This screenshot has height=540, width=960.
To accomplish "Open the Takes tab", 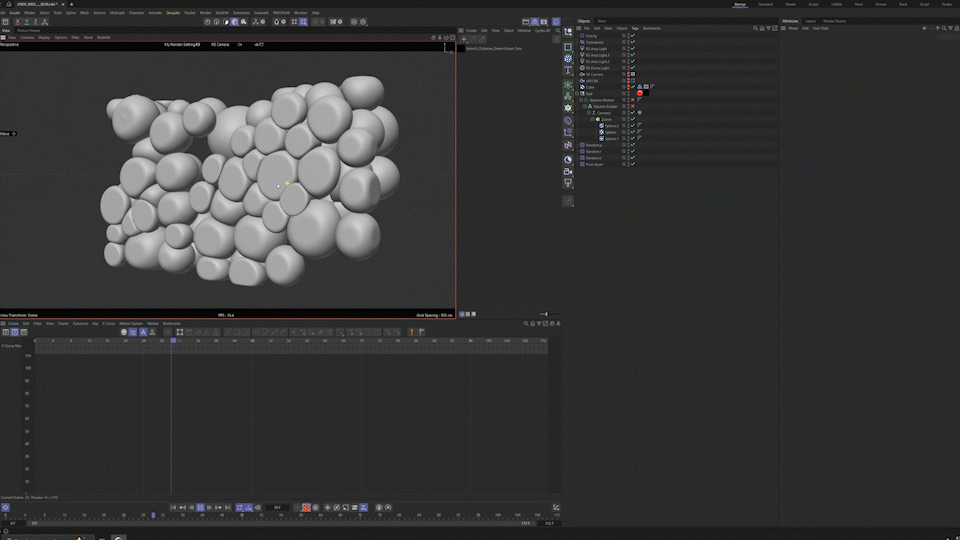I will [602, 20].
